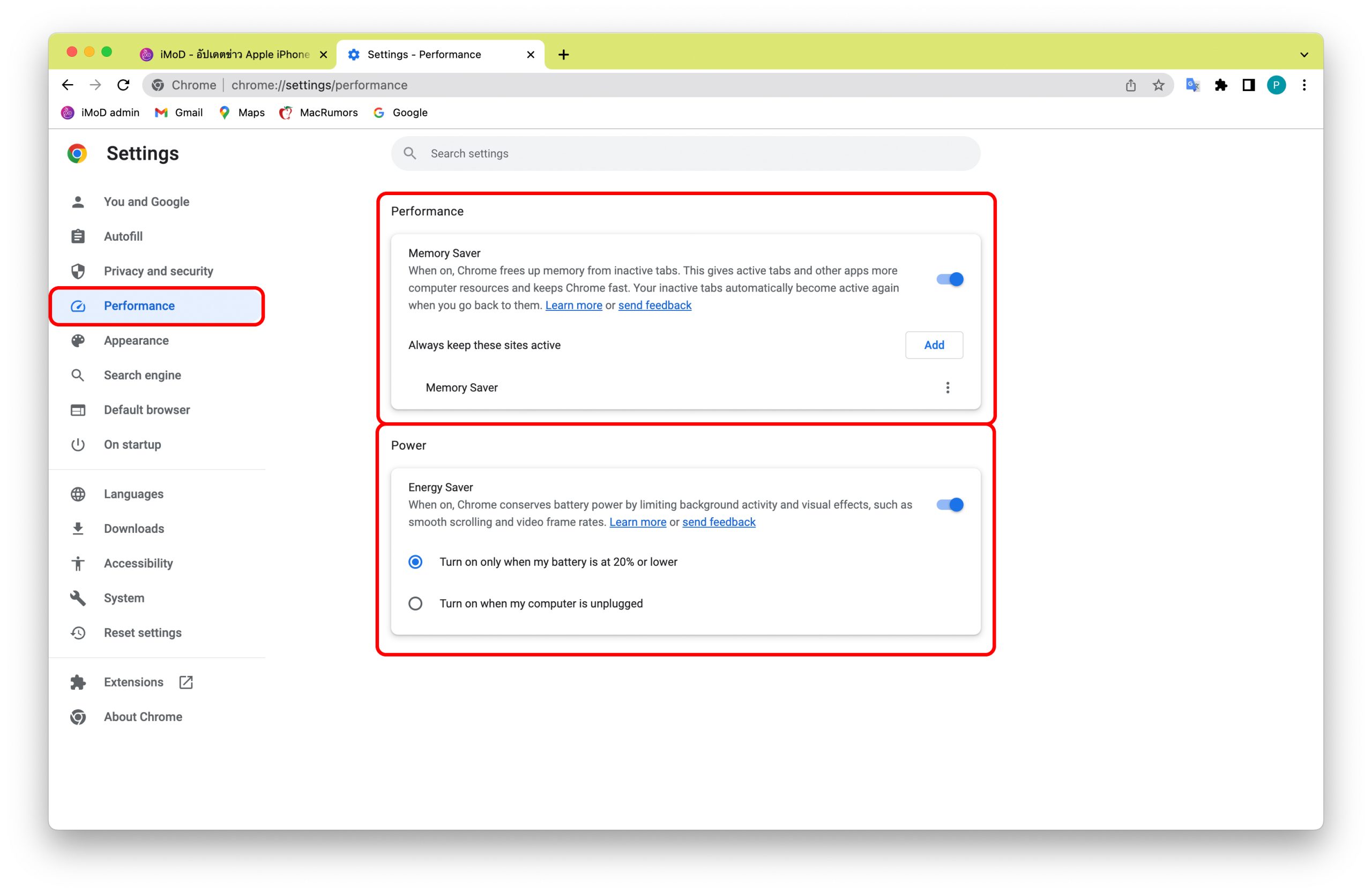Viewport: 1372px width, 894px height.
Task: Disable the Memory Saver toggle
Action: point(950,280)
